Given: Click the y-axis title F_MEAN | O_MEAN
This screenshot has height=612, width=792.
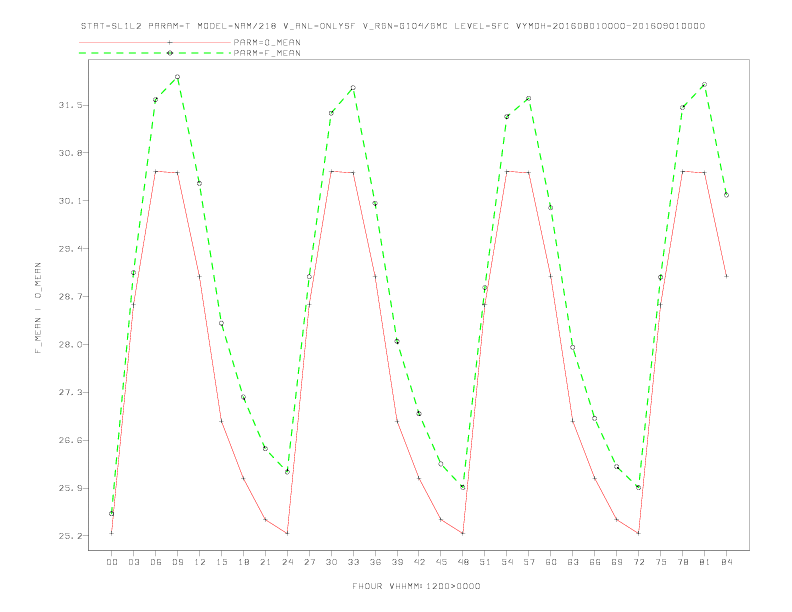Looking at the screenshot, I should coord(38,308).
